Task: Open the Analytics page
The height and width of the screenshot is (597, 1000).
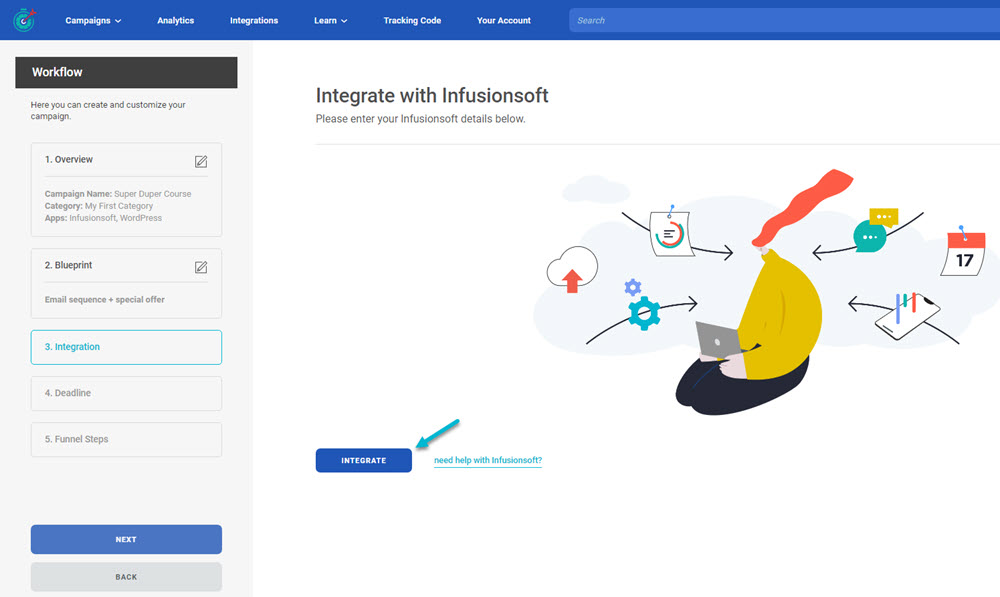Action: (x=175, y=20)
